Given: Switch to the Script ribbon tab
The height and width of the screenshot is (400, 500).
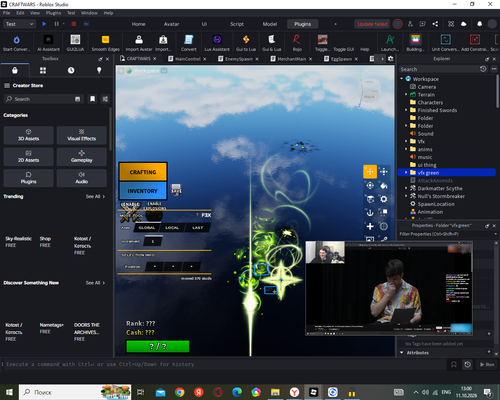Looking at the screenshot, I should (x=237, y=24).
